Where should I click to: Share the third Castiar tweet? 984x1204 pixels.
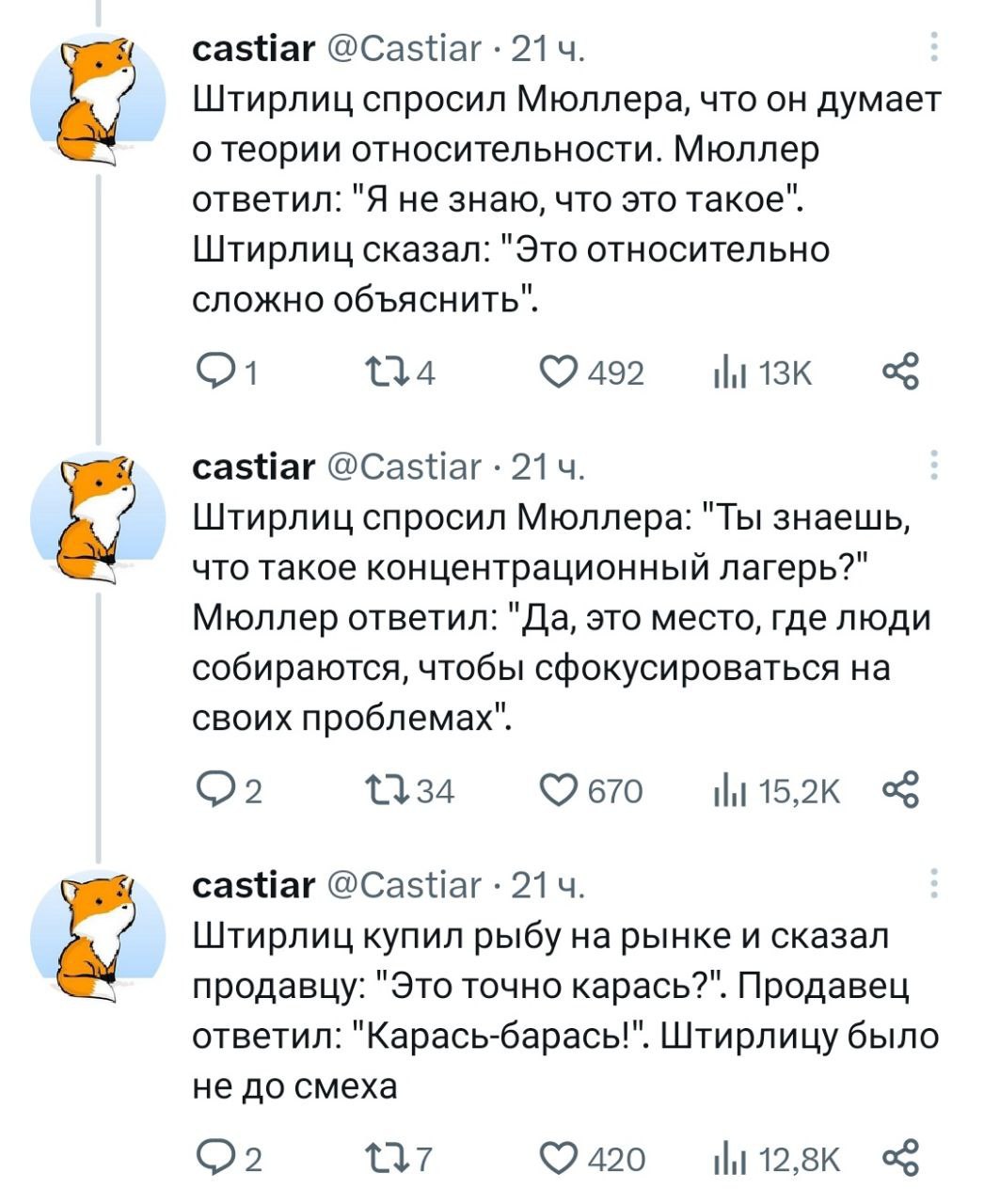tap(900, 1158)
